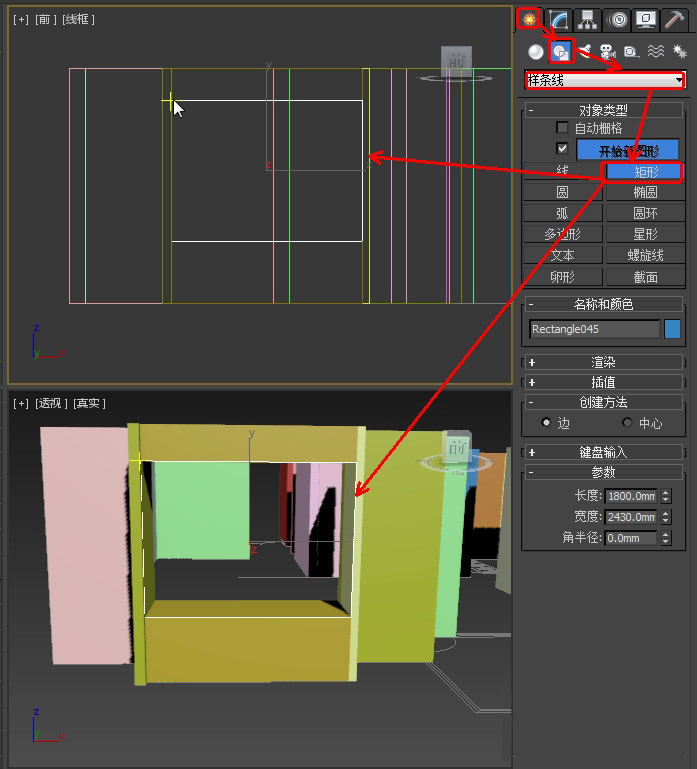
Task: Open the perspective viewport [真实] shading menu
Action: (x=89, y=404)
